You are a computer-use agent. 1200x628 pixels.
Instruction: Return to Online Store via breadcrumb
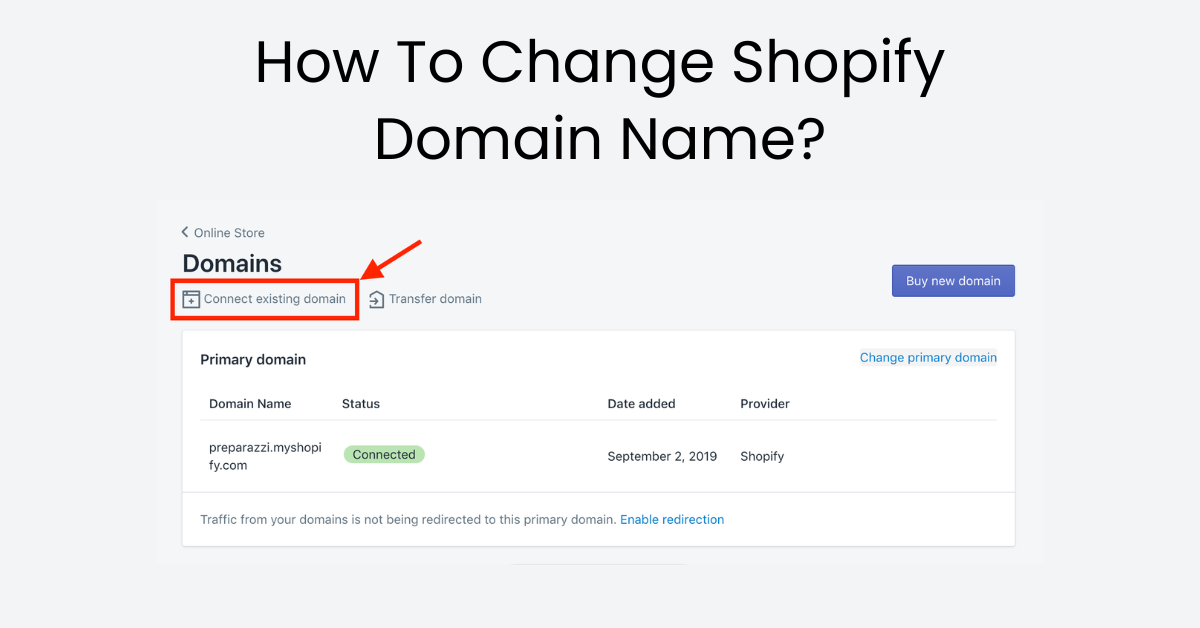(229, 232)
